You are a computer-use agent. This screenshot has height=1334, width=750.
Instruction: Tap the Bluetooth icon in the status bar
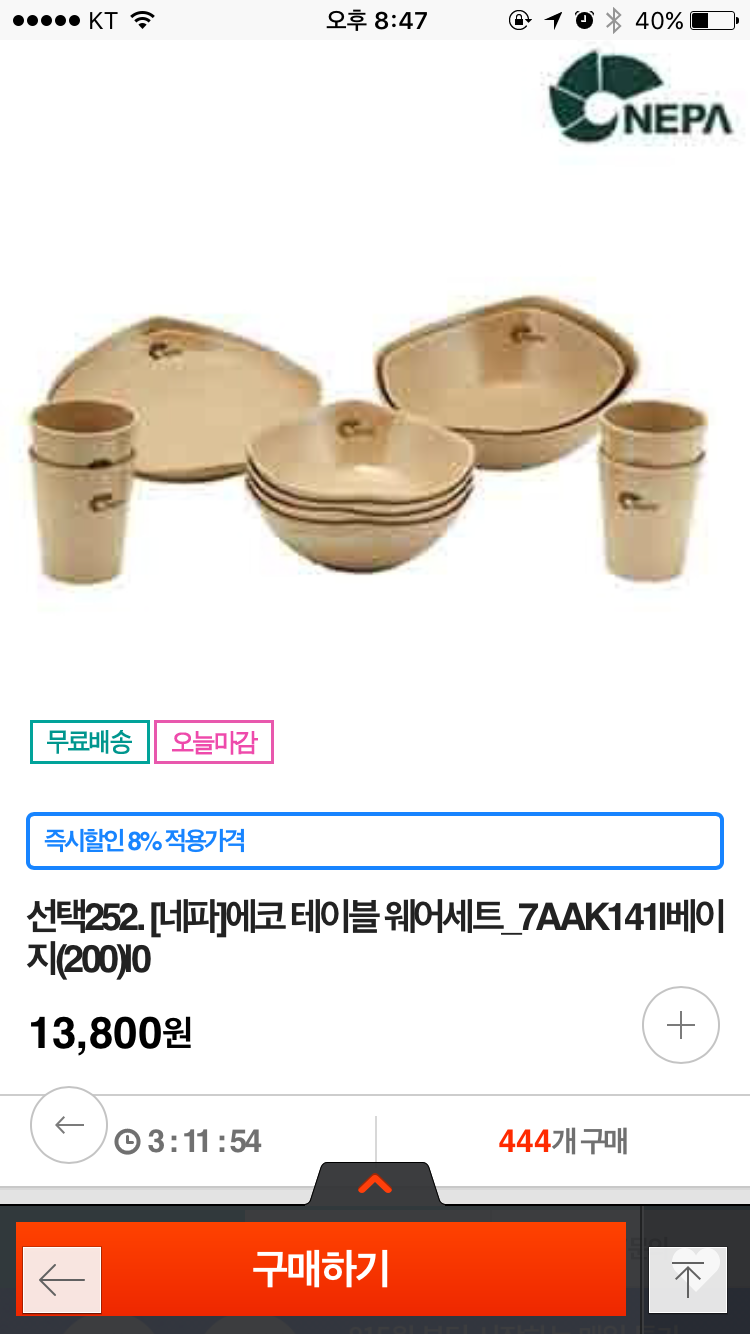[614, 20]
